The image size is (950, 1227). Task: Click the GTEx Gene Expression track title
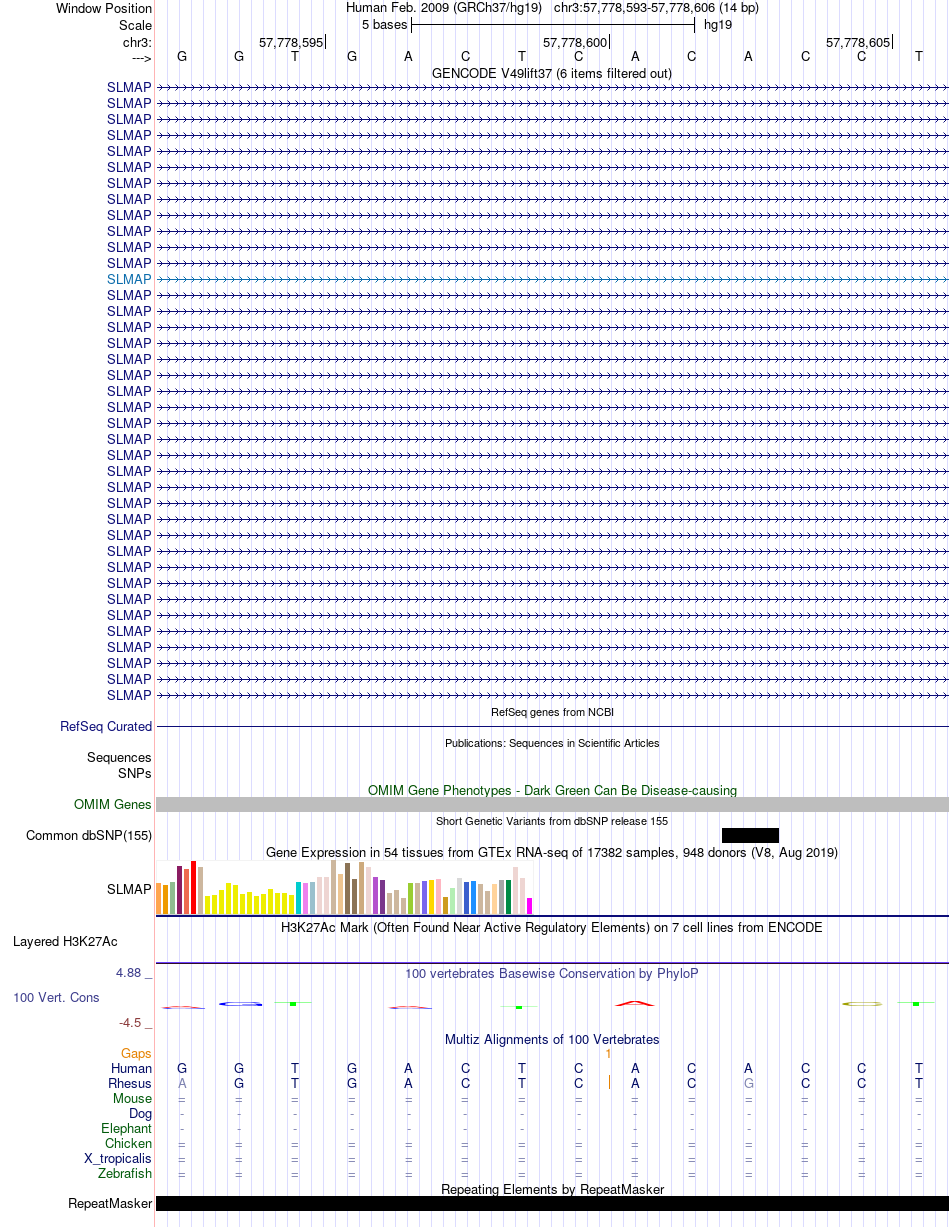tap(552, 853)
